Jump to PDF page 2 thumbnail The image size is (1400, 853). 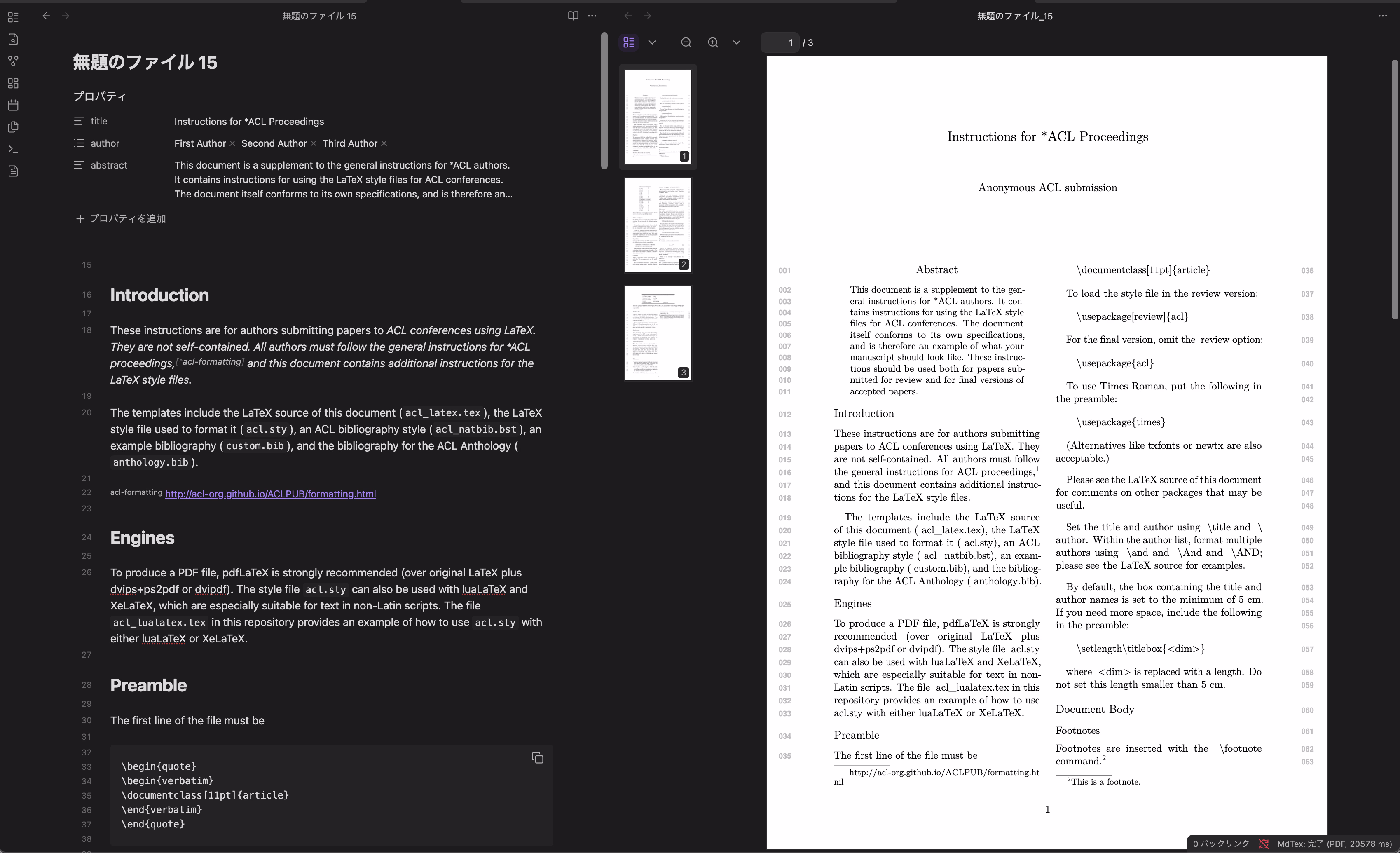click(658, 225)
